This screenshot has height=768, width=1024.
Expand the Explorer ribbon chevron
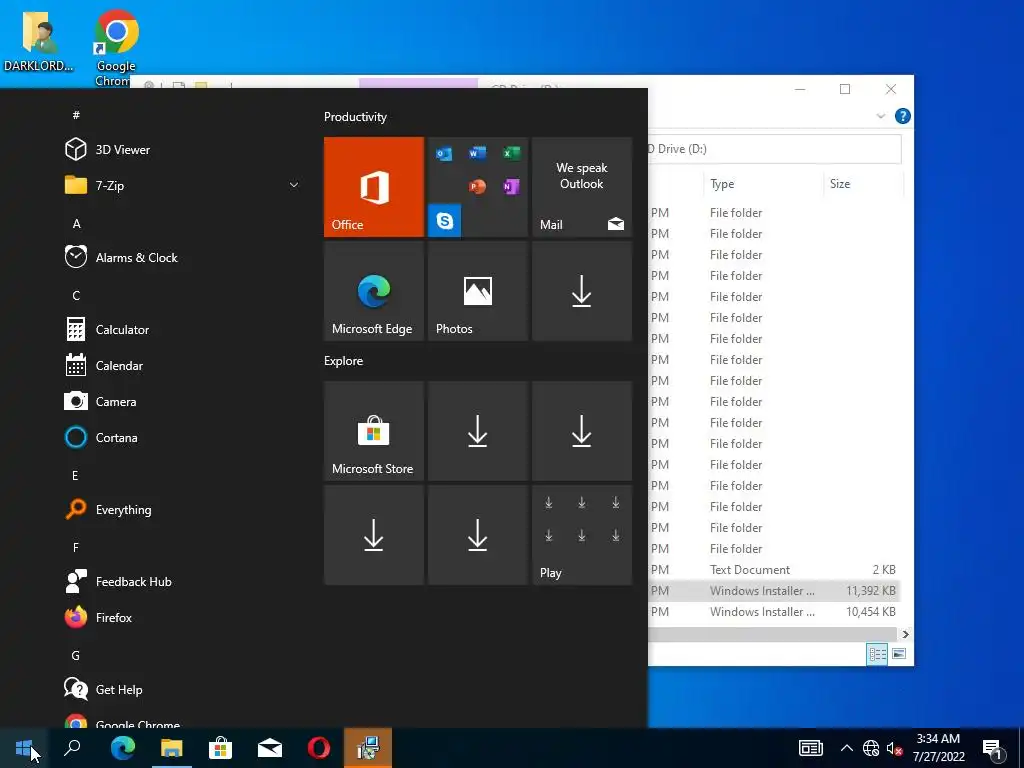[880, 116]
